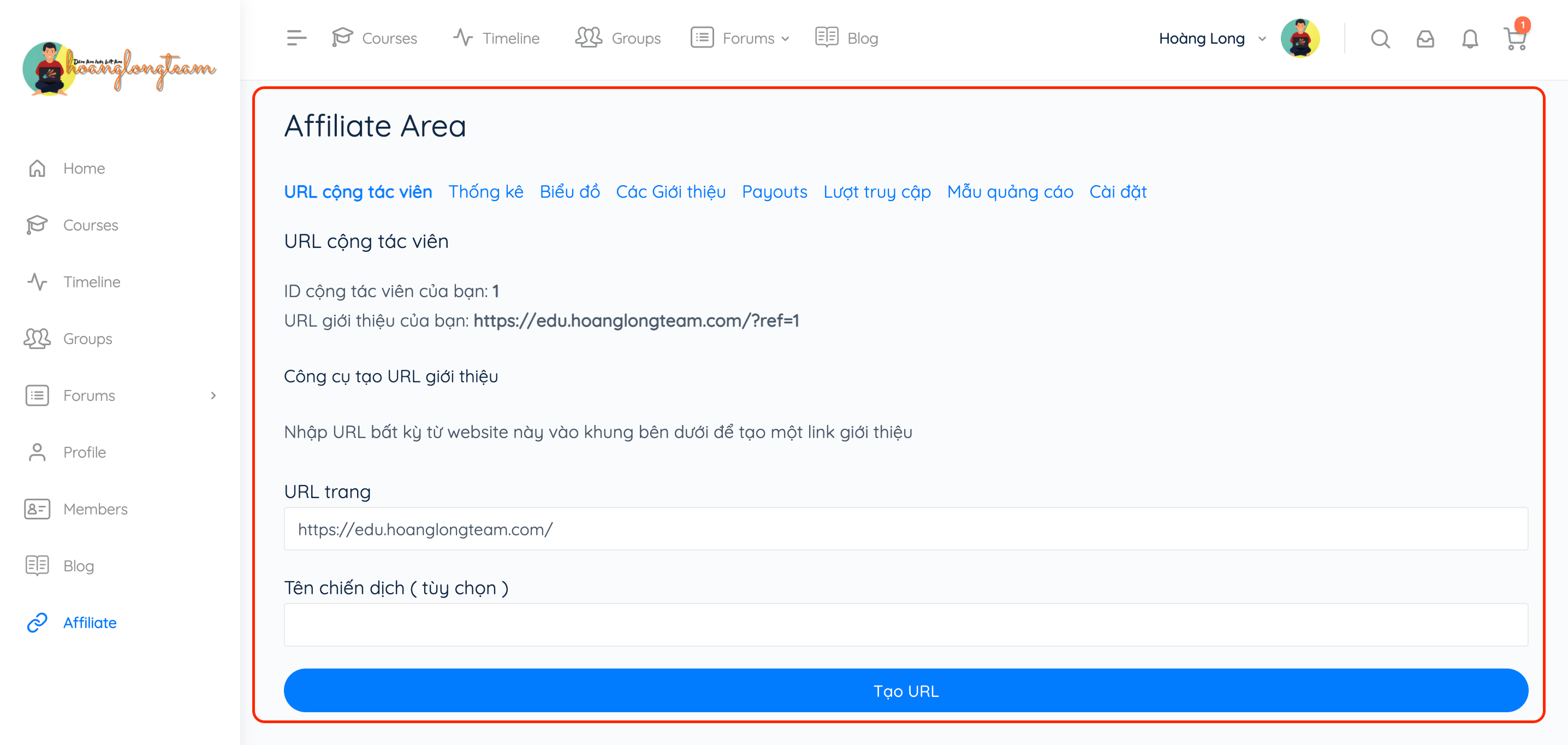The image size is (1568, 745).
Task: Toggle the sidebar hamburger menu icon
Action: click(x=296, y=38)
